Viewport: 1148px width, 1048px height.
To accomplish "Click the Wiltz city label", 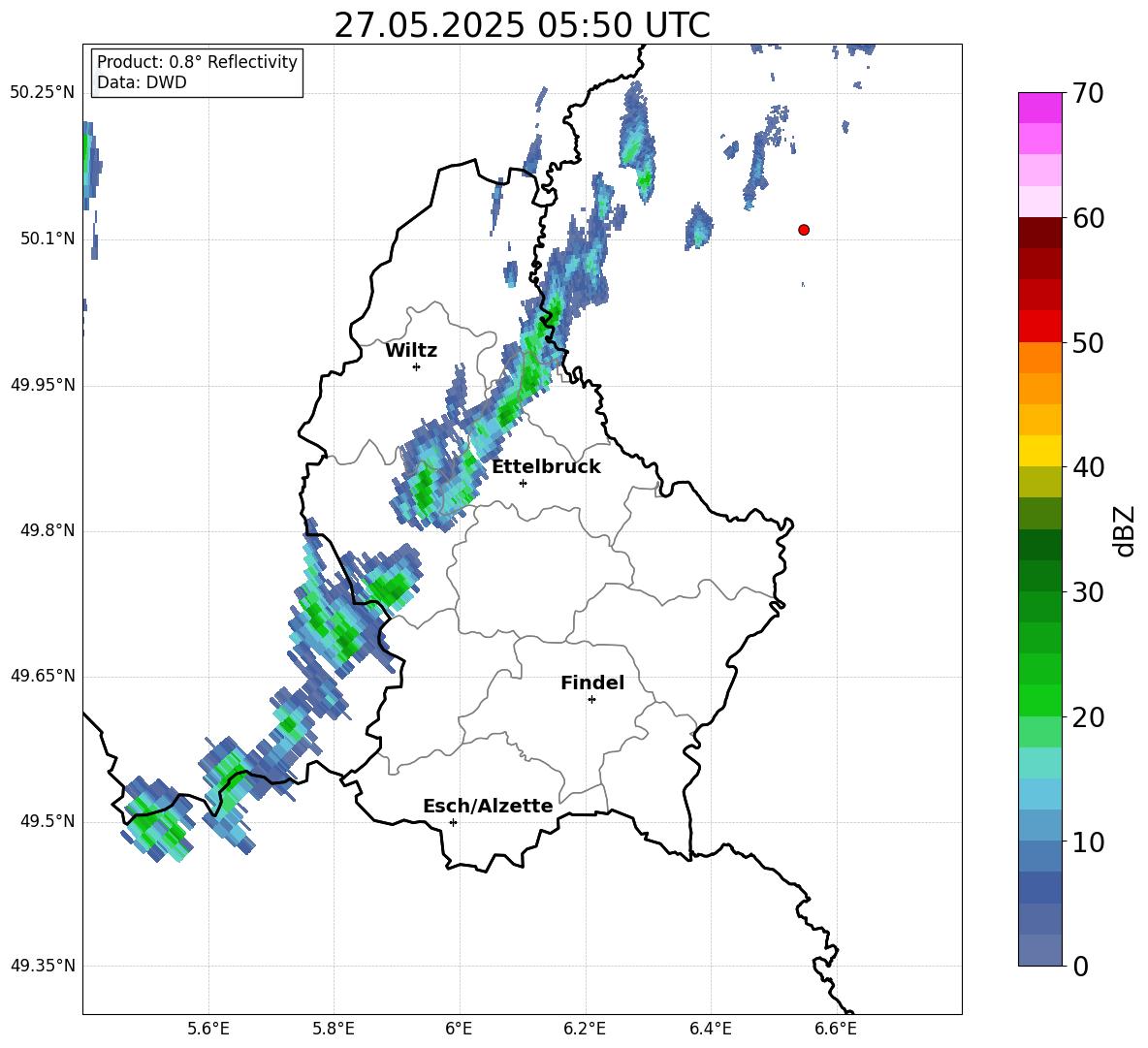I will click(411, 351).
